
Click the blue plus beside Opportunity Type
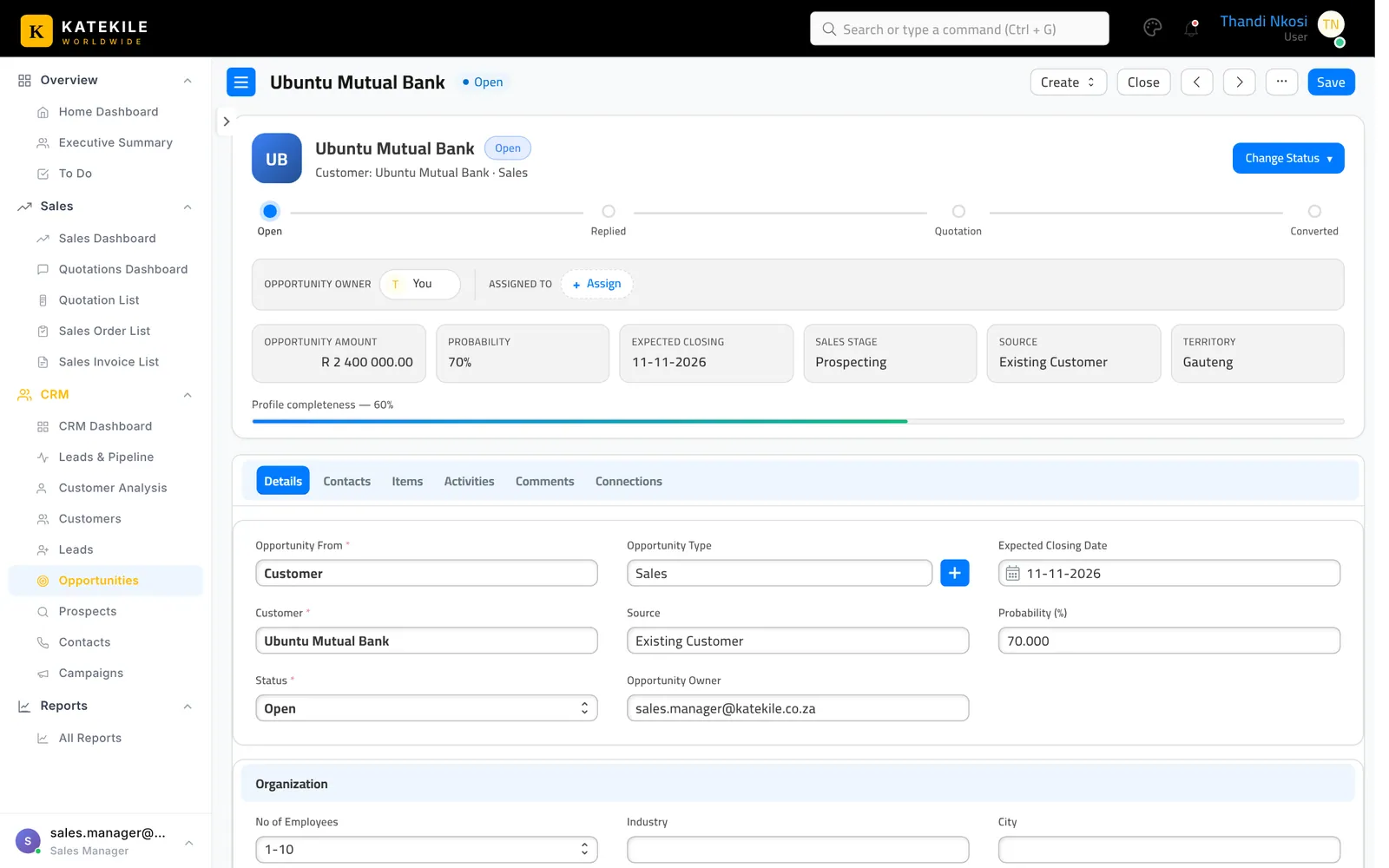(x=954, y=573)
